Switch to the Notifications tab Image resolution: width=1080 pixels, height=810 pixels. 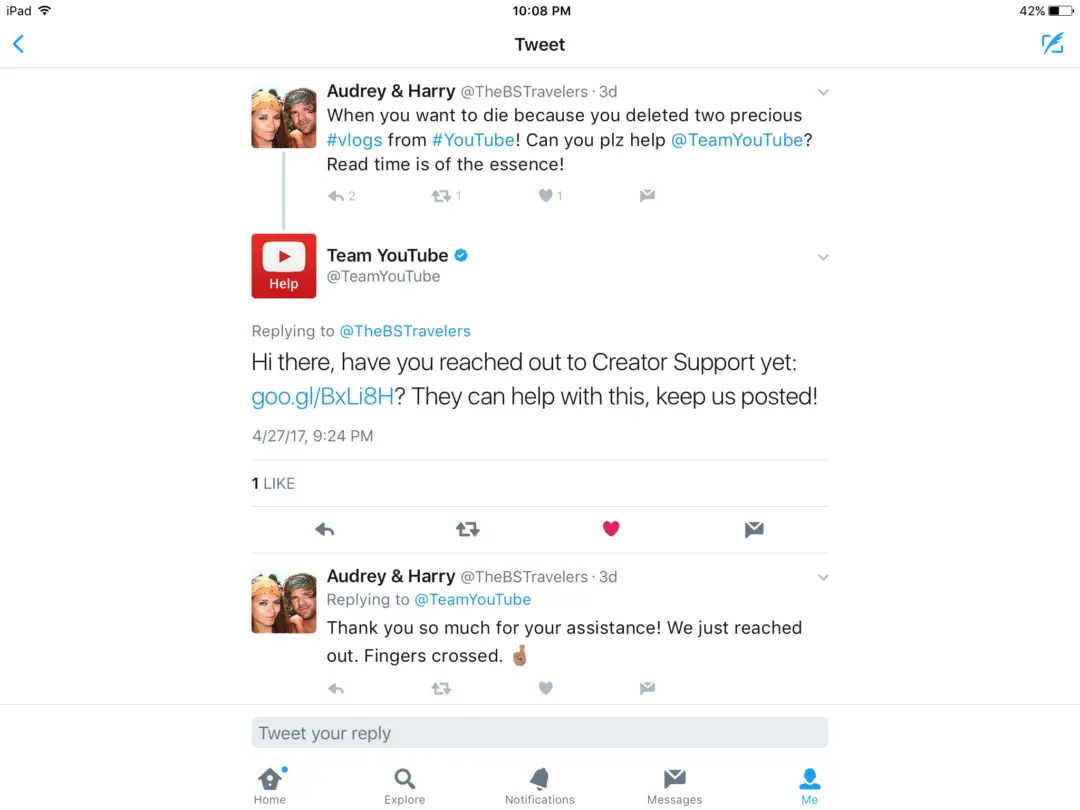[x=539, y=786]
